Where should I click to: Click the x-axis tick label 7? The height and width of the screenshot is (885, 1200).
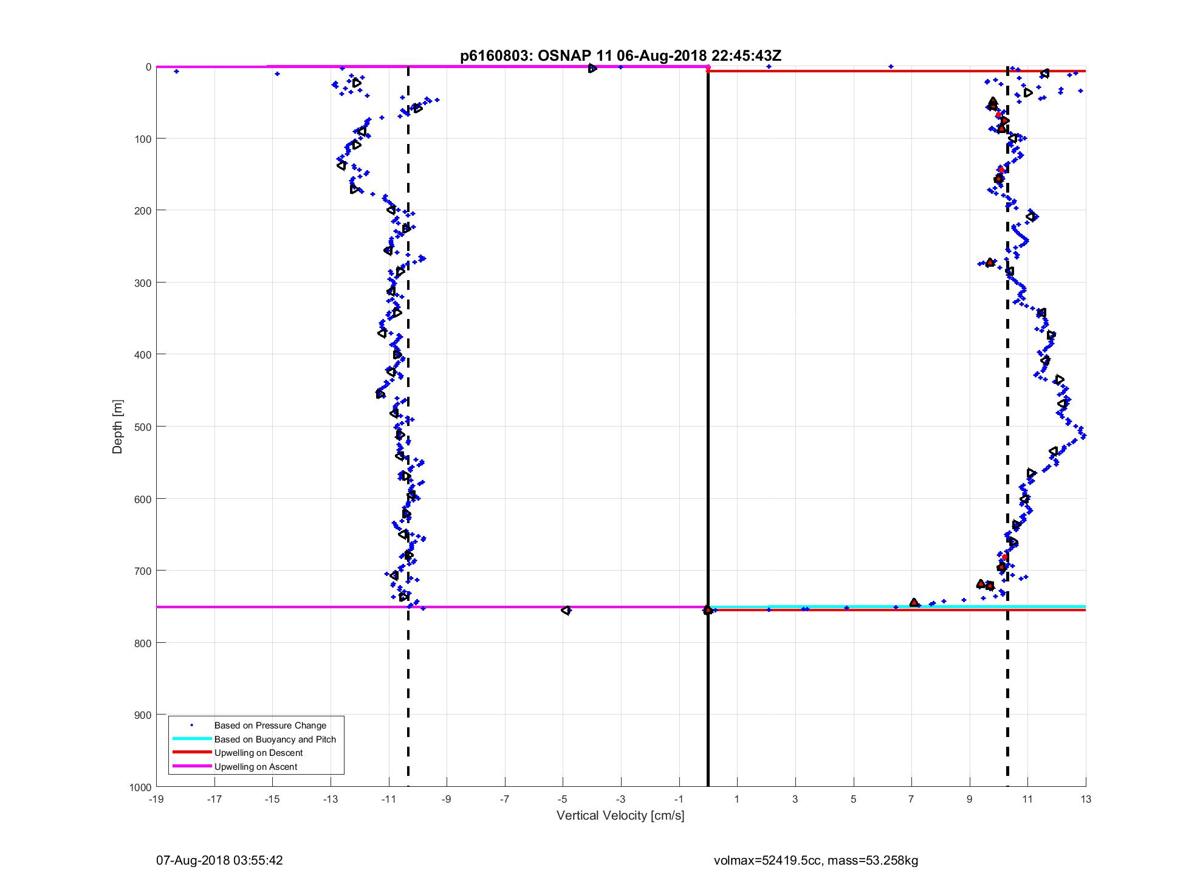(x=911, y=799)
